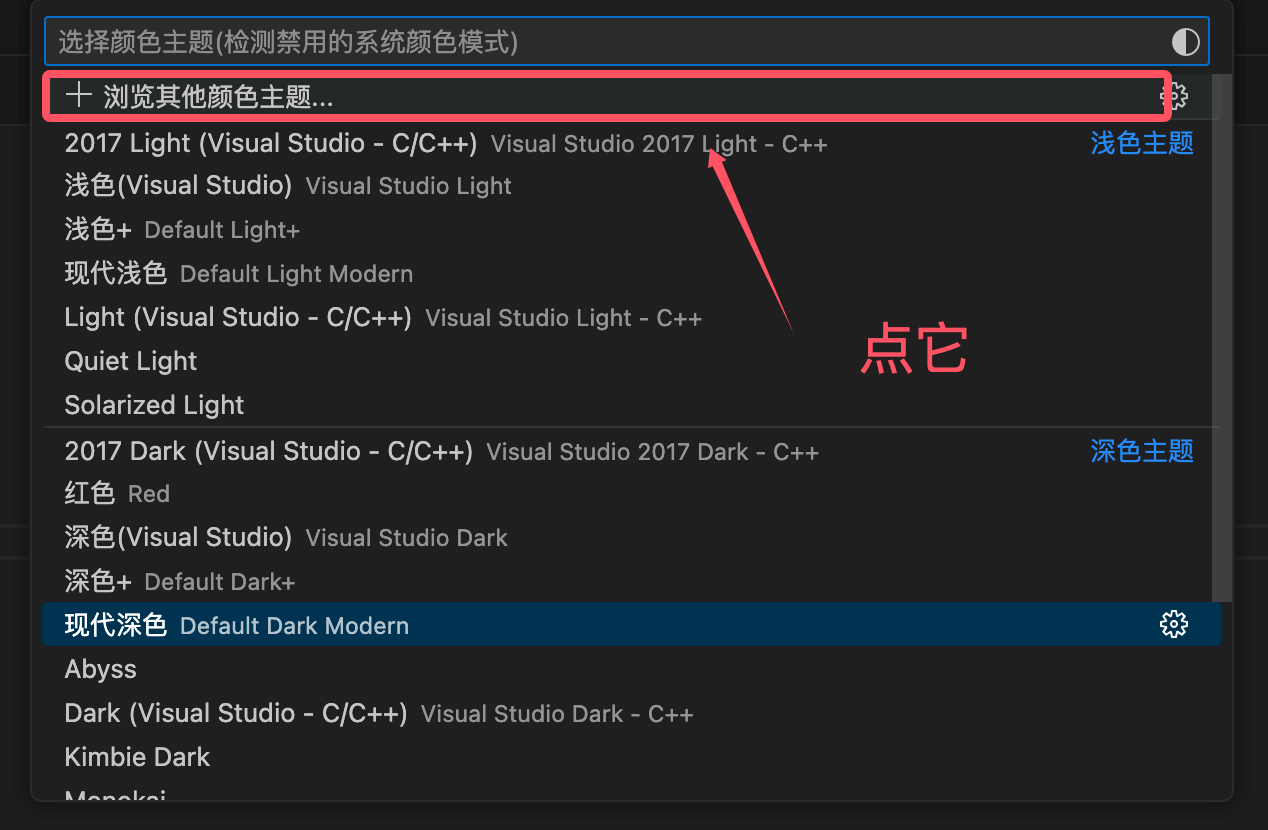
Task: Click gear icon beside Default Dark Modern
Action: coord(1173,625)
